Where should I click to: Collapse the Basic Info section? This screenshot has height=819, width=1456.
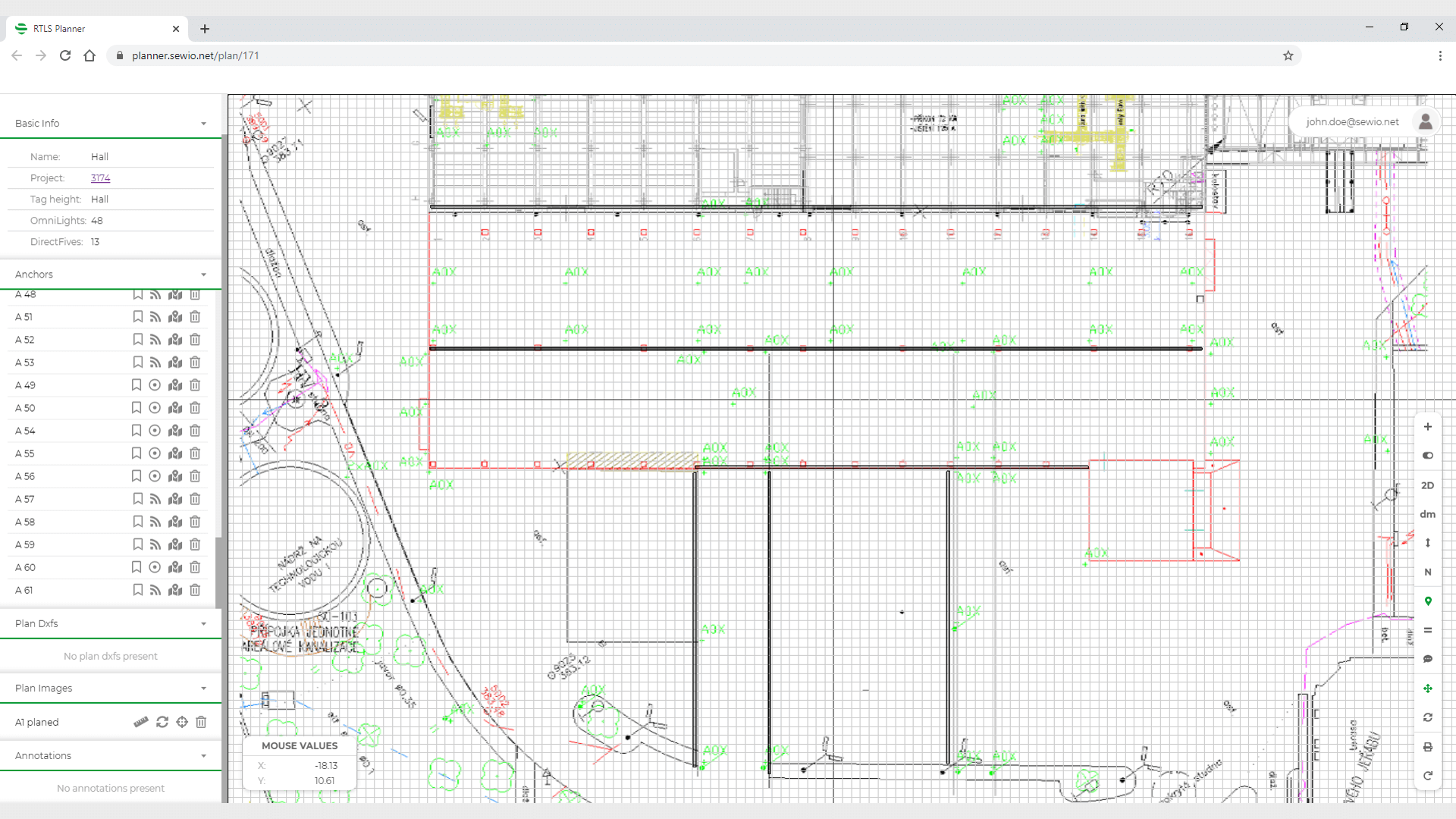203,124
